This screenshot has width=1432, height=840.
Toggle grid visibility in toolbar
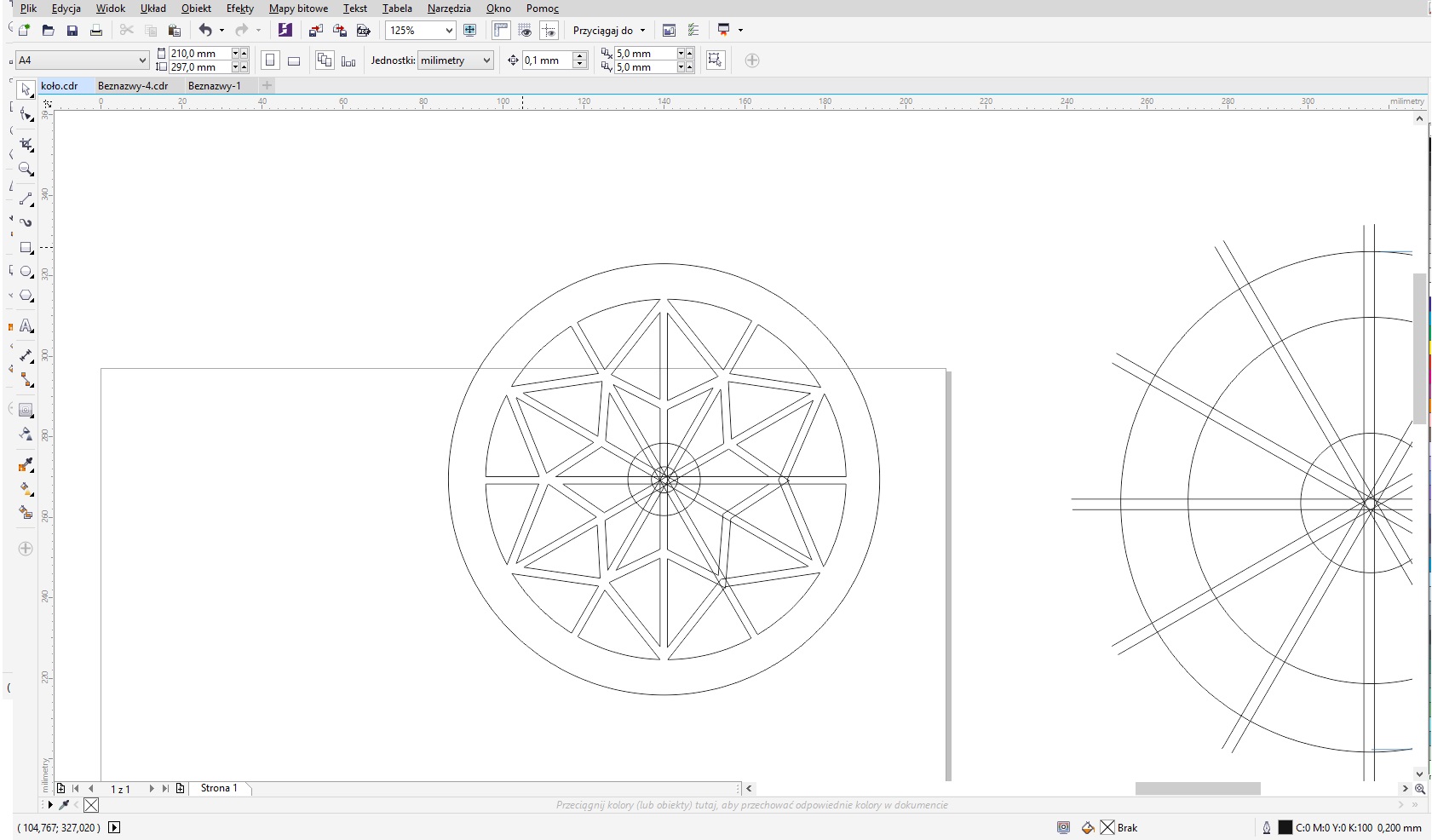526,31
